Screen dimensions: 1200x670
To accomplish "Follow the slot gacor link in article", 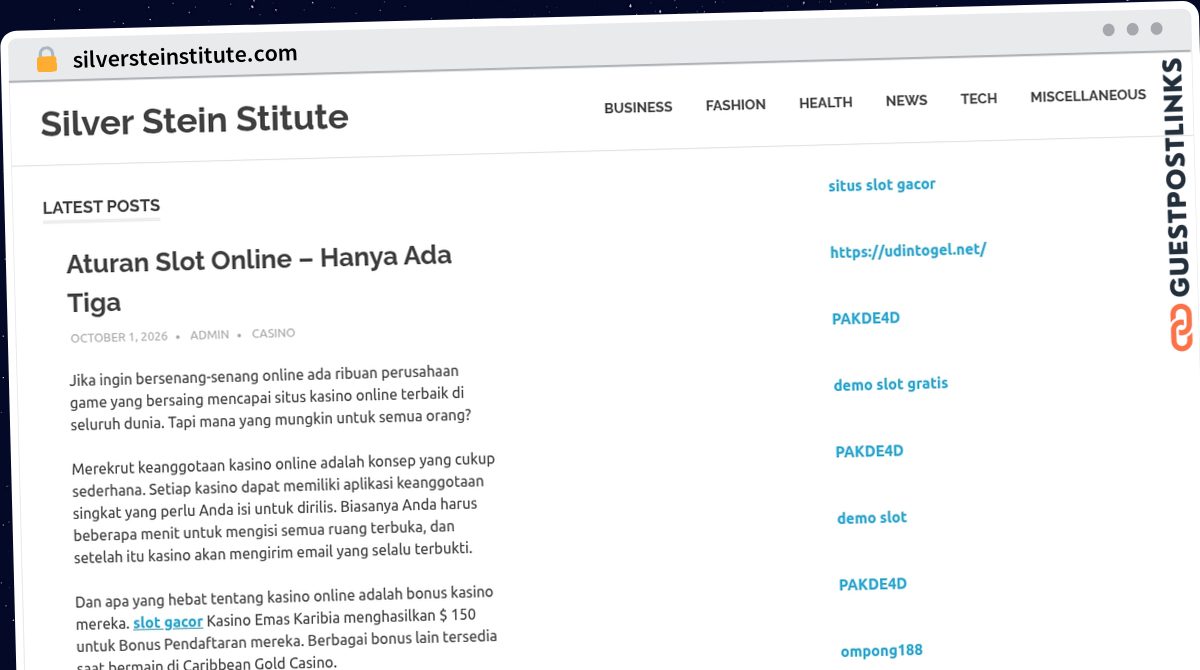I will pyautogui.click(x=168, y=622).
